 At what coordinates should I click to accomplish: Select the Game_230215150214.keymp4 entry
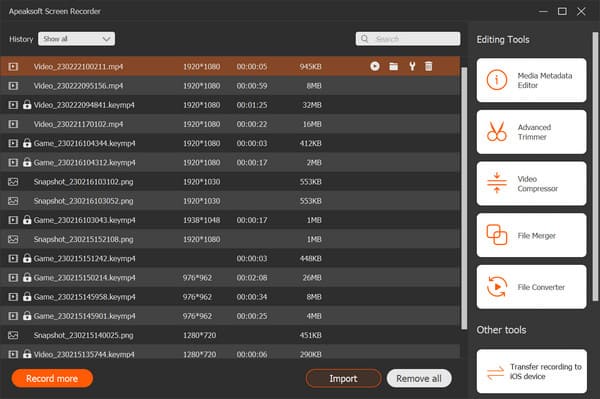point(230,278)
